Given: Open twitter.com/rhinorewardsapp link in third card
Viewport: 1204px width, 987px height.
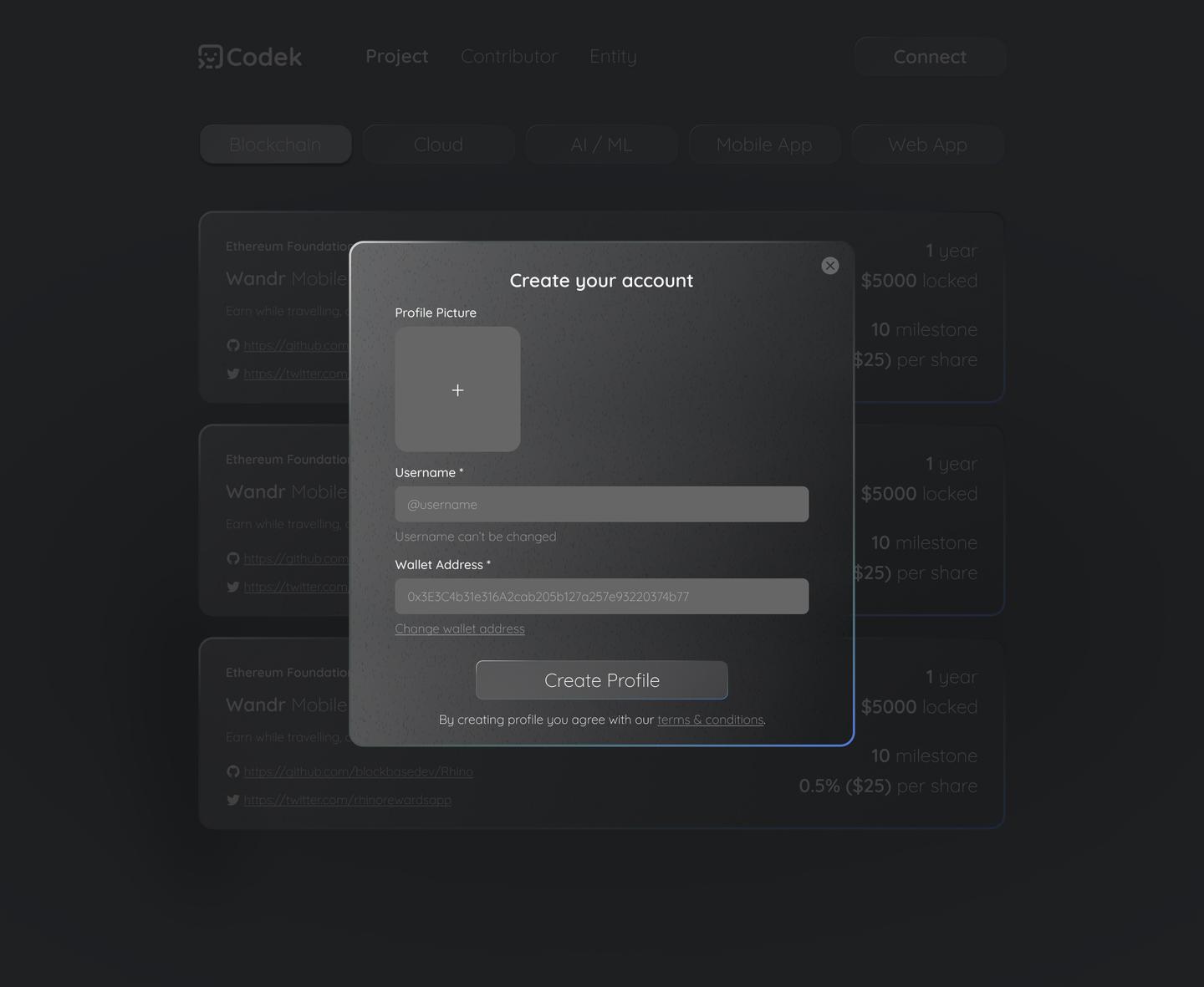Looking at the screenshot, I should [347, 800].
